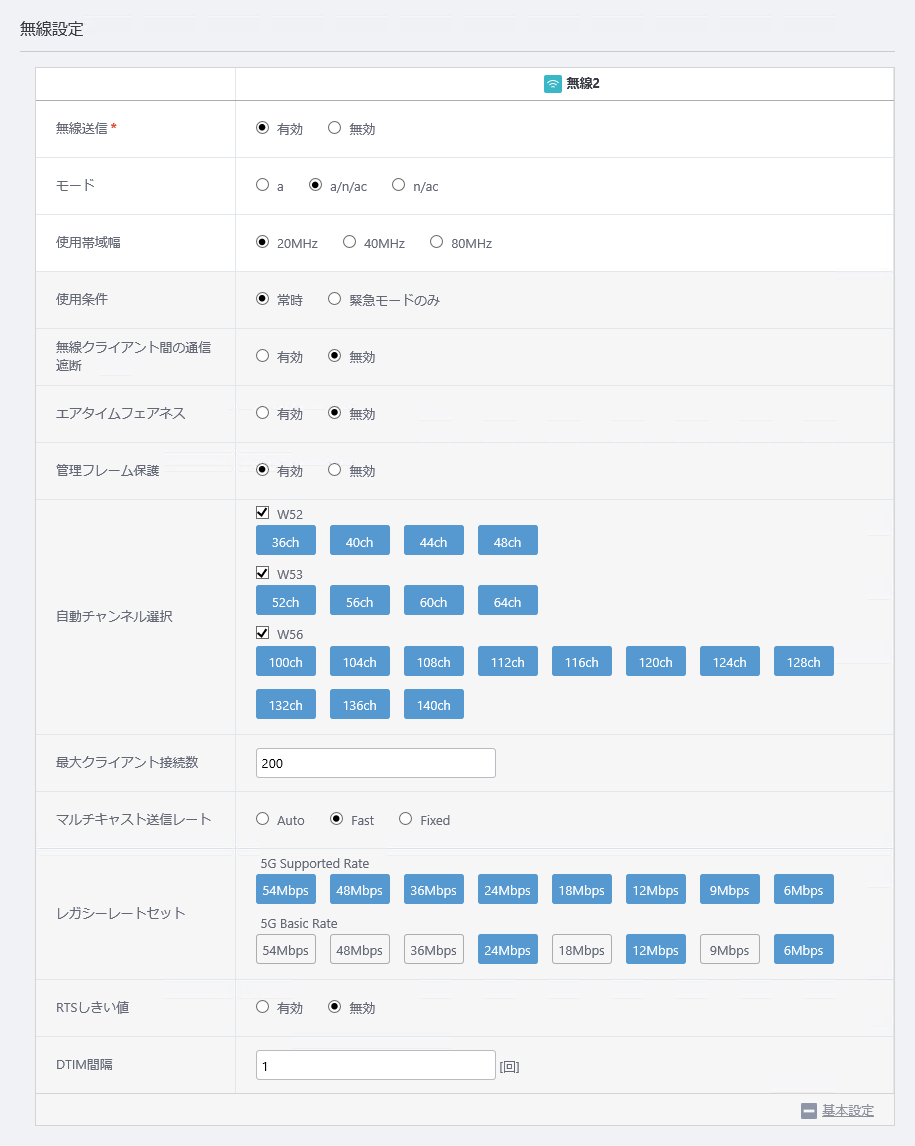Viewport: 915px width, 1146px height.
Task: Toggle the W53 checkbox
Action: point(262,573)
